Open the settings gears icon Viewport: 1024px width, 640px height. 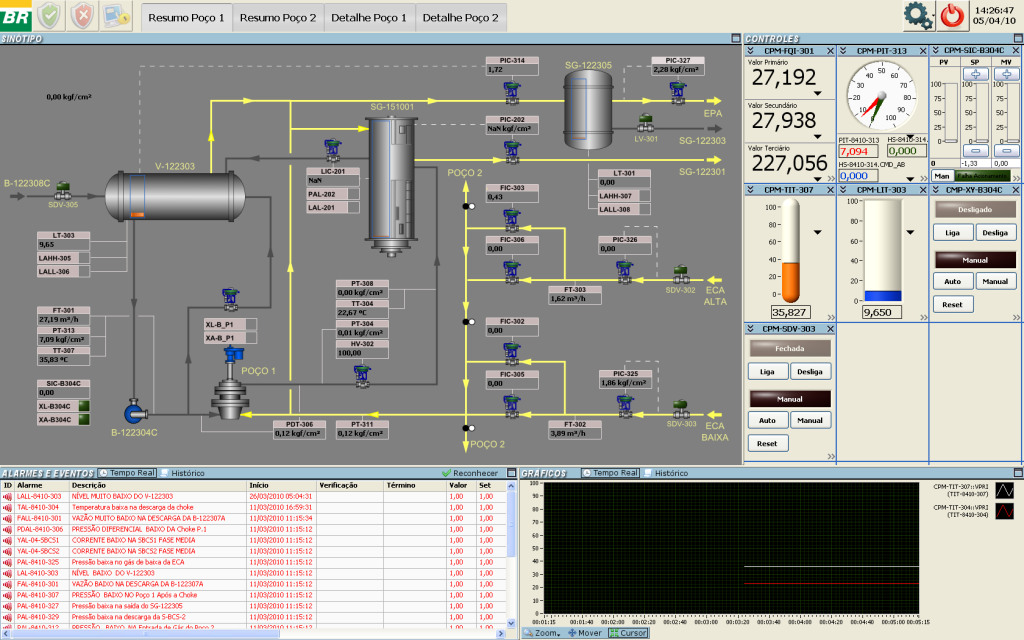point(917,15)
